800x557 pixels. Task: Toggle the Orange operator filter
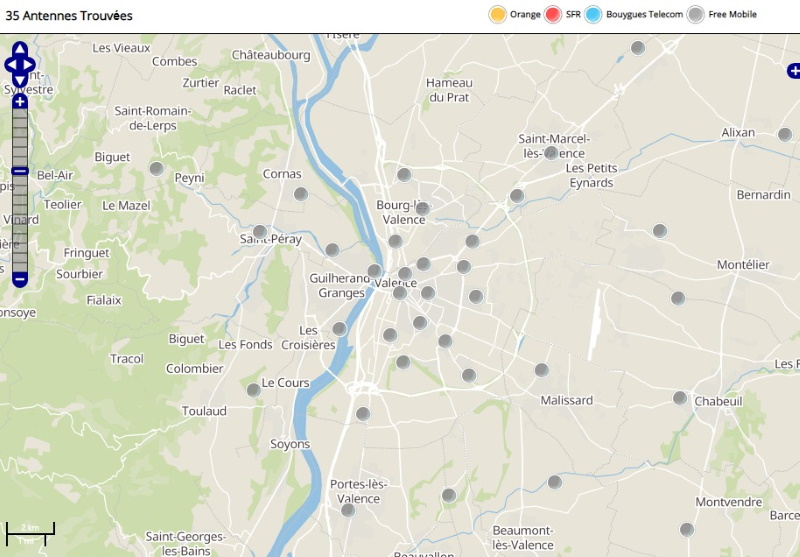[497, 14]
